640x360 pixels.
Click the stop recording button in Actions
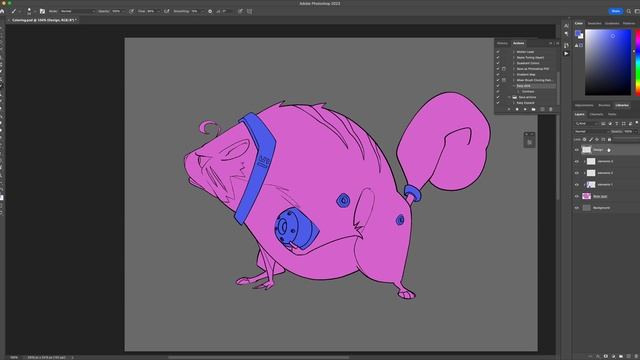coord(509,109)
